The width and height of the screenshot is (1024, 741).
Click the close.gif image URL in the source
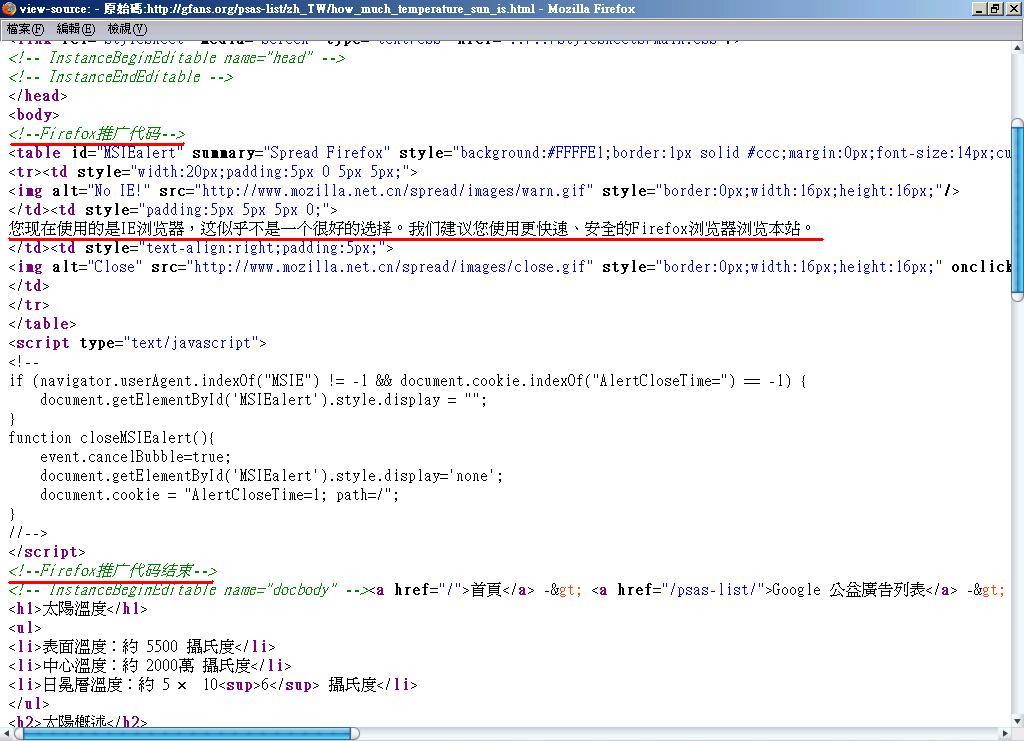[x=390, y=267]
